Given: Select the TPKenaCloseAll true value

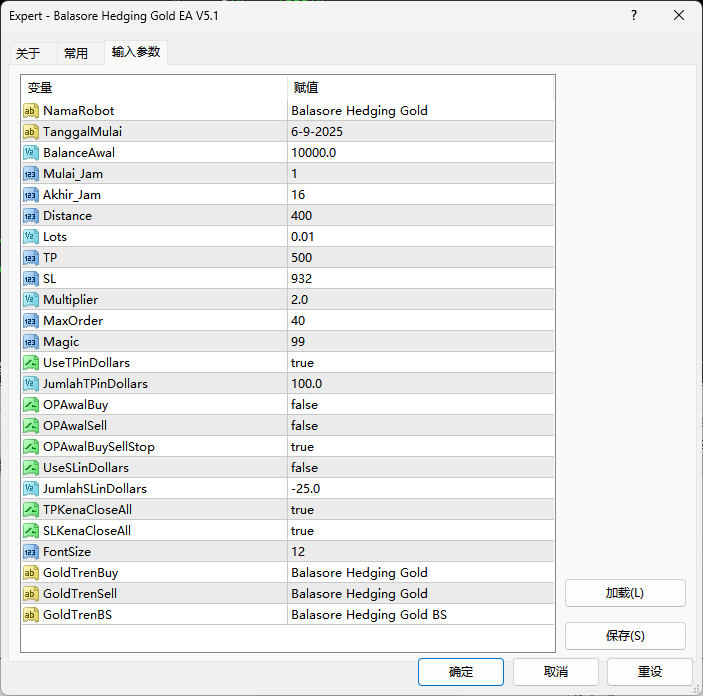Looking at the screenshot, I should pyautogui.click(x=302, y=509).
